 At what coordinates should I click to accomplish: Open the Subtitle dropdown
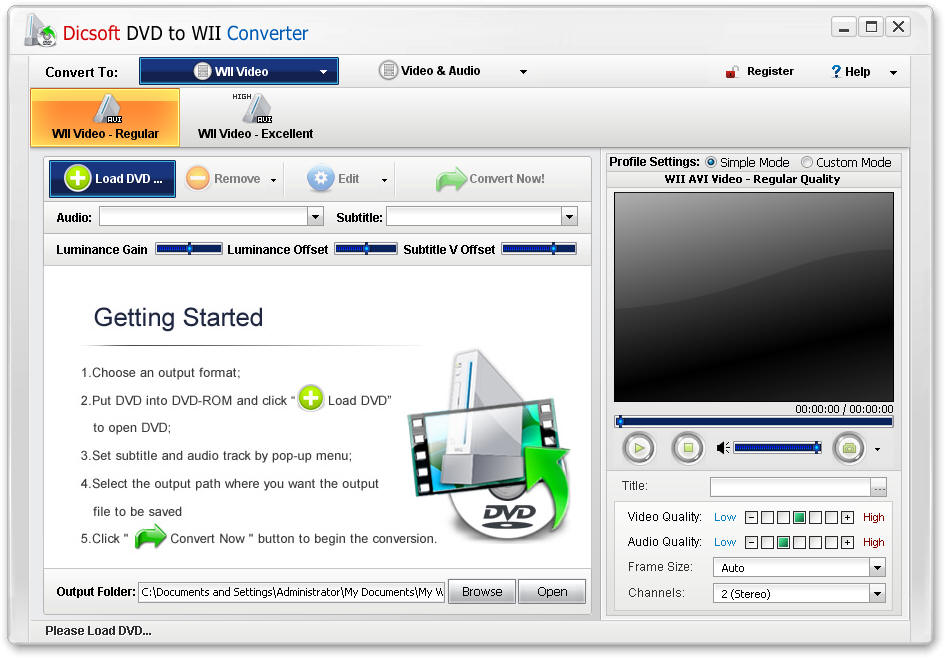[x=569, y=216]
